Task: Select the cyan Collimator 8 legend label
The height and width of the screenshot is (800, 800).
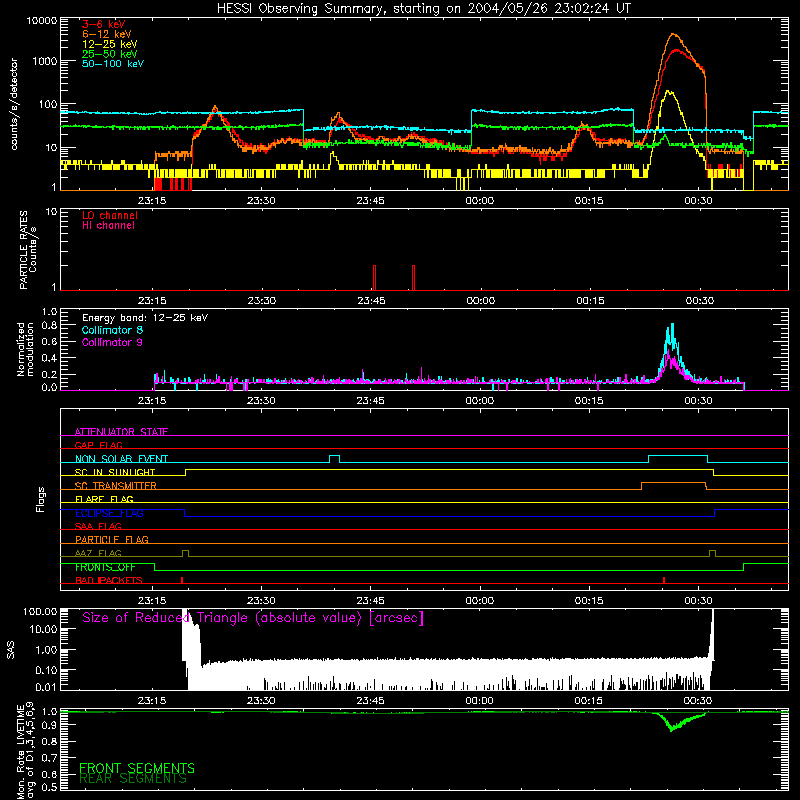Action: (112, 330)
